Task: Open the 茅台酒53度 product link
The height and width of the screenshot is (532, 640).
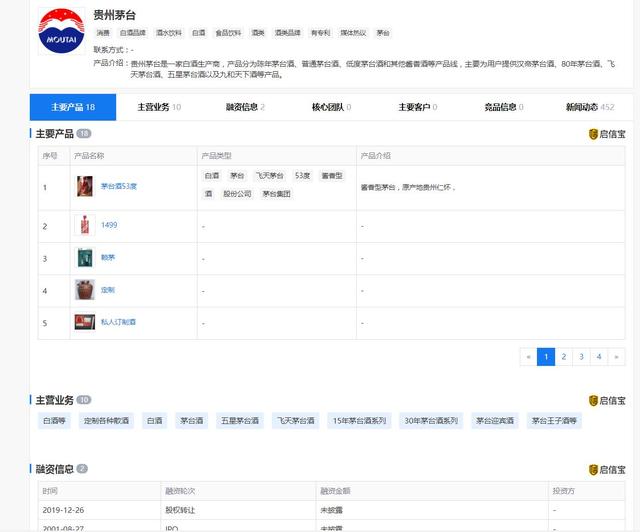Action: point(119,186)
